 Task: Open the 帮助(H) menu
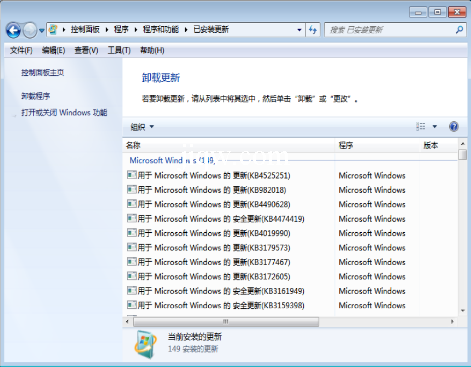(x=152, y=50)
